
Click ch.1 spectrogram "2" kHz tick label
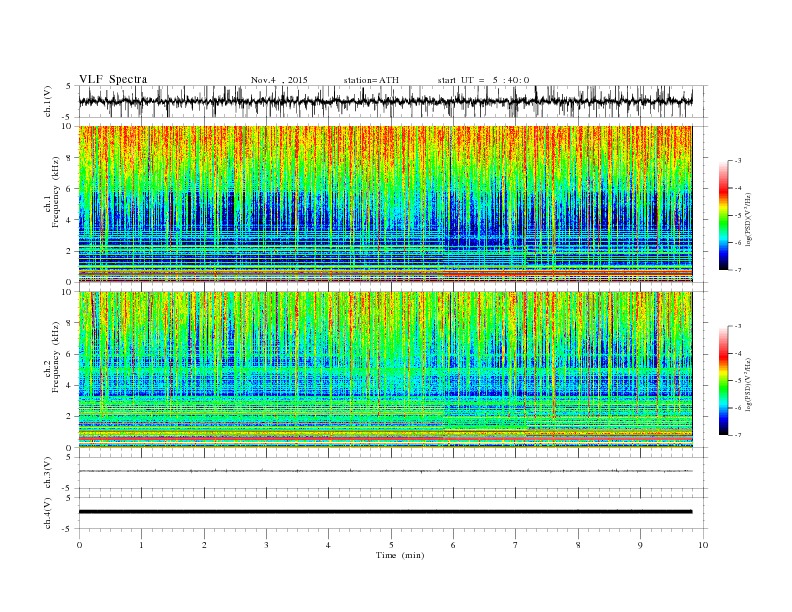click(69, 251)
